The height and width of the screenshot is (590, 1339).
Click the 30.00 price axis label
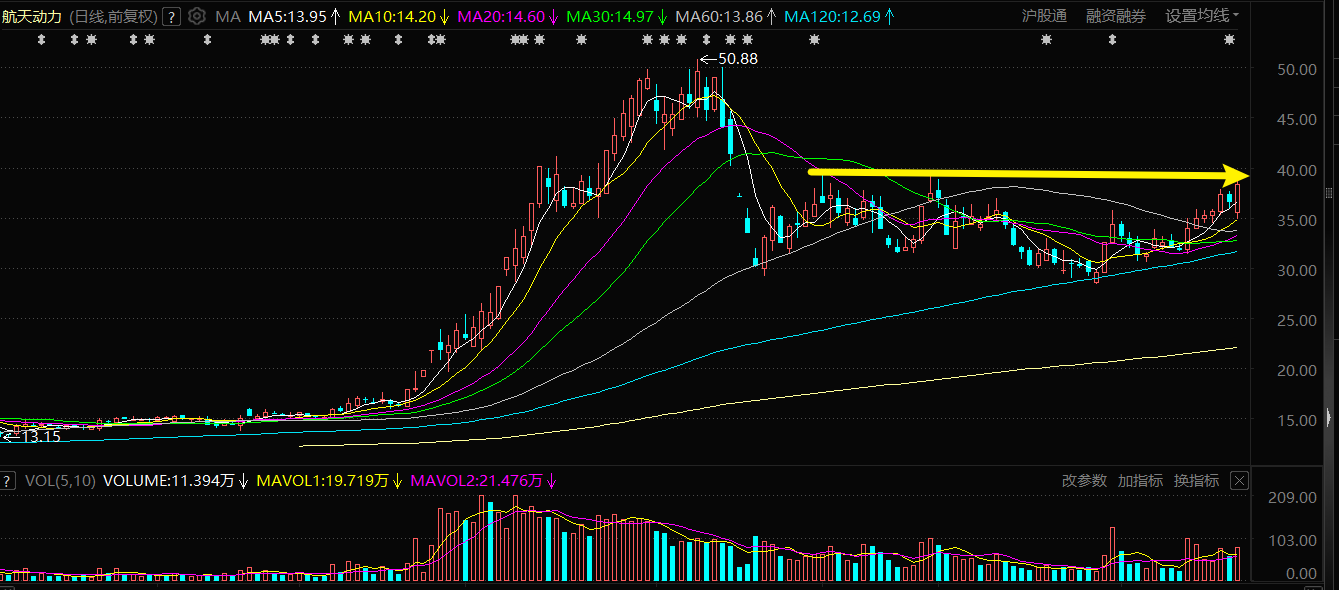click(1296, 270)
